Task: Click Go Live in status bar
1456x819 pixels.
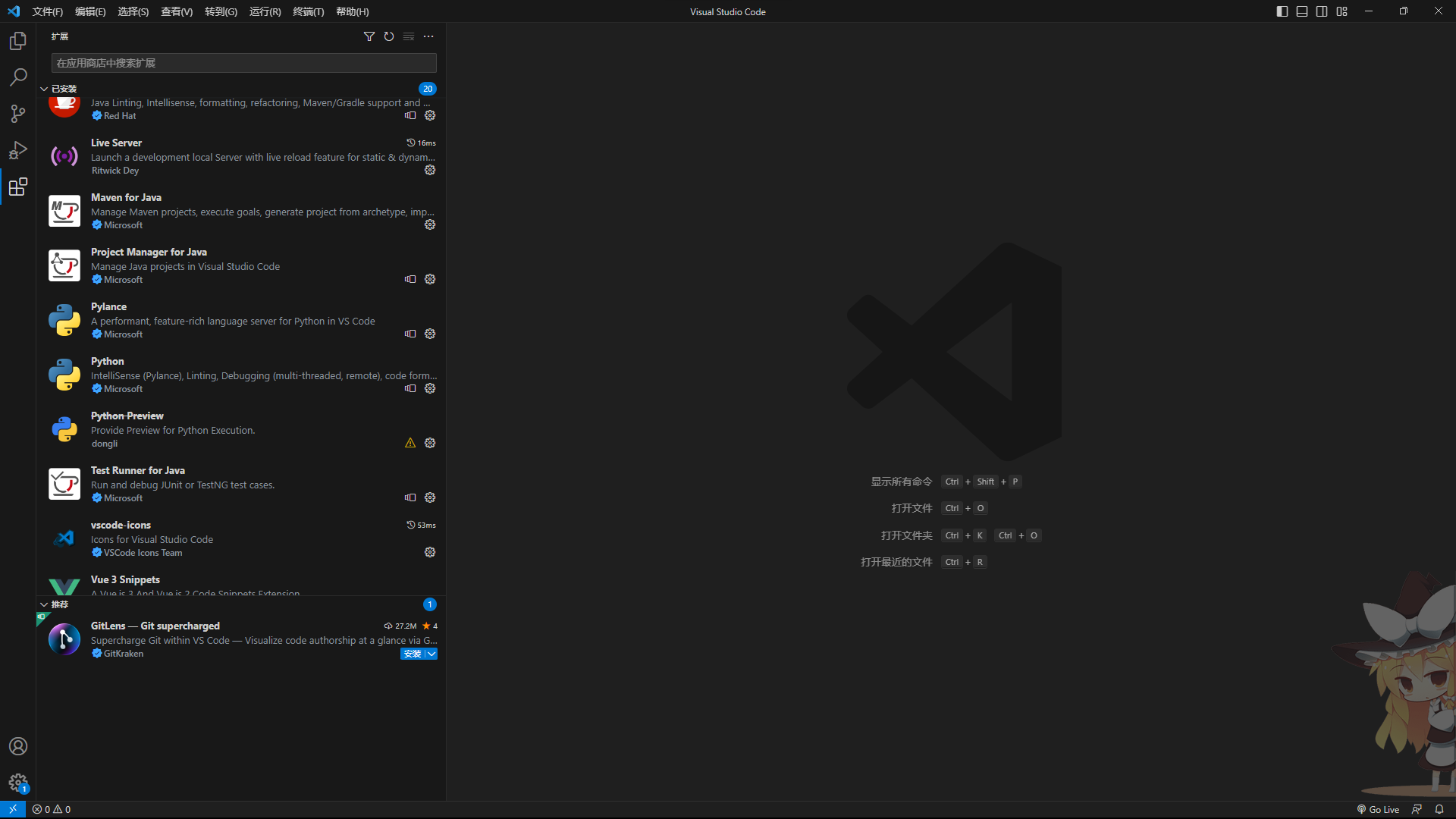Action: pyautogui.click(x=1378, y=809)
